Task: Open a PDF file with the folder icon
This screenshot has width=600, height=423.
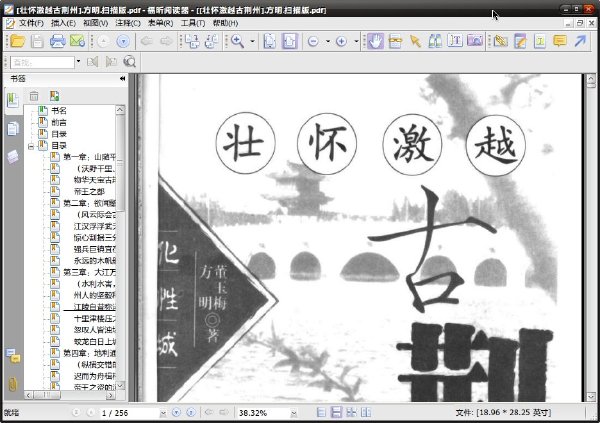Action: pyautogui.click(x=18, y=41)
